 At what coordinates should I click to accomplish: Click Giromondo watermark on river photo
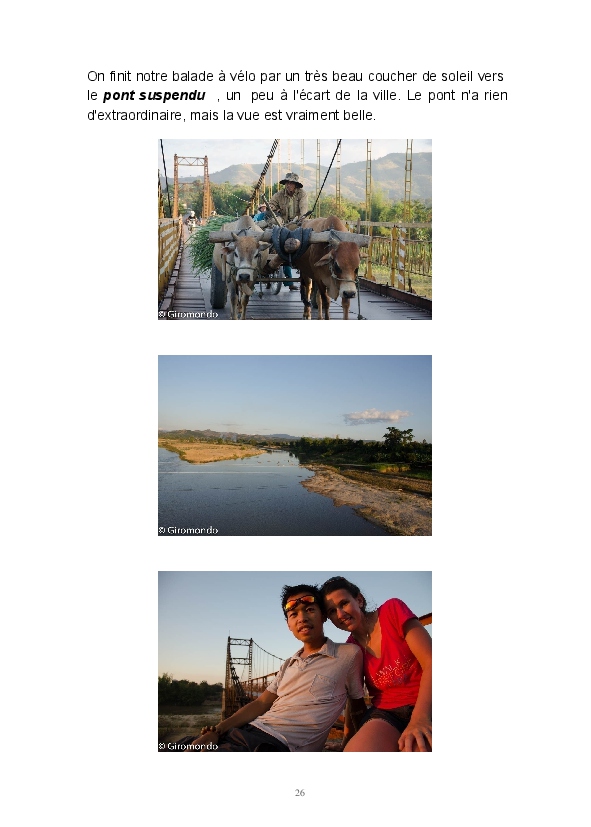[x=188, y=530]
